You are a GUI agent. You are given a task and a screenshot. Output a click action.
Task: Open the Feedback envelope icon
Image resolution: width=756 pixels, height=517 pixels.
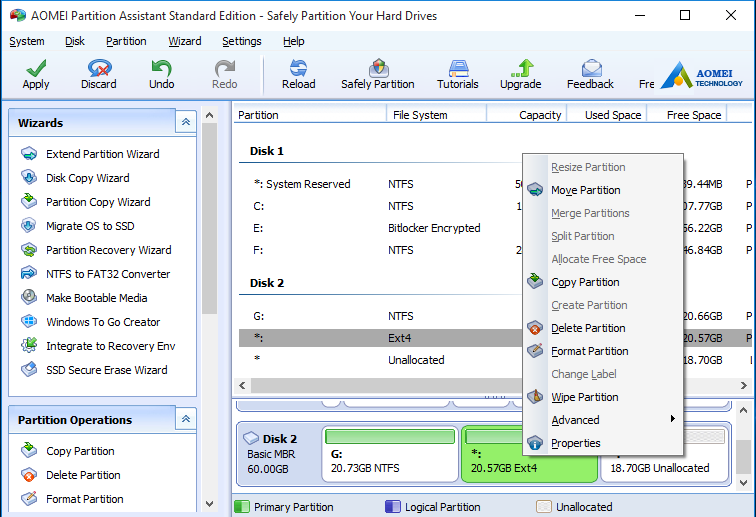point(592,68)
